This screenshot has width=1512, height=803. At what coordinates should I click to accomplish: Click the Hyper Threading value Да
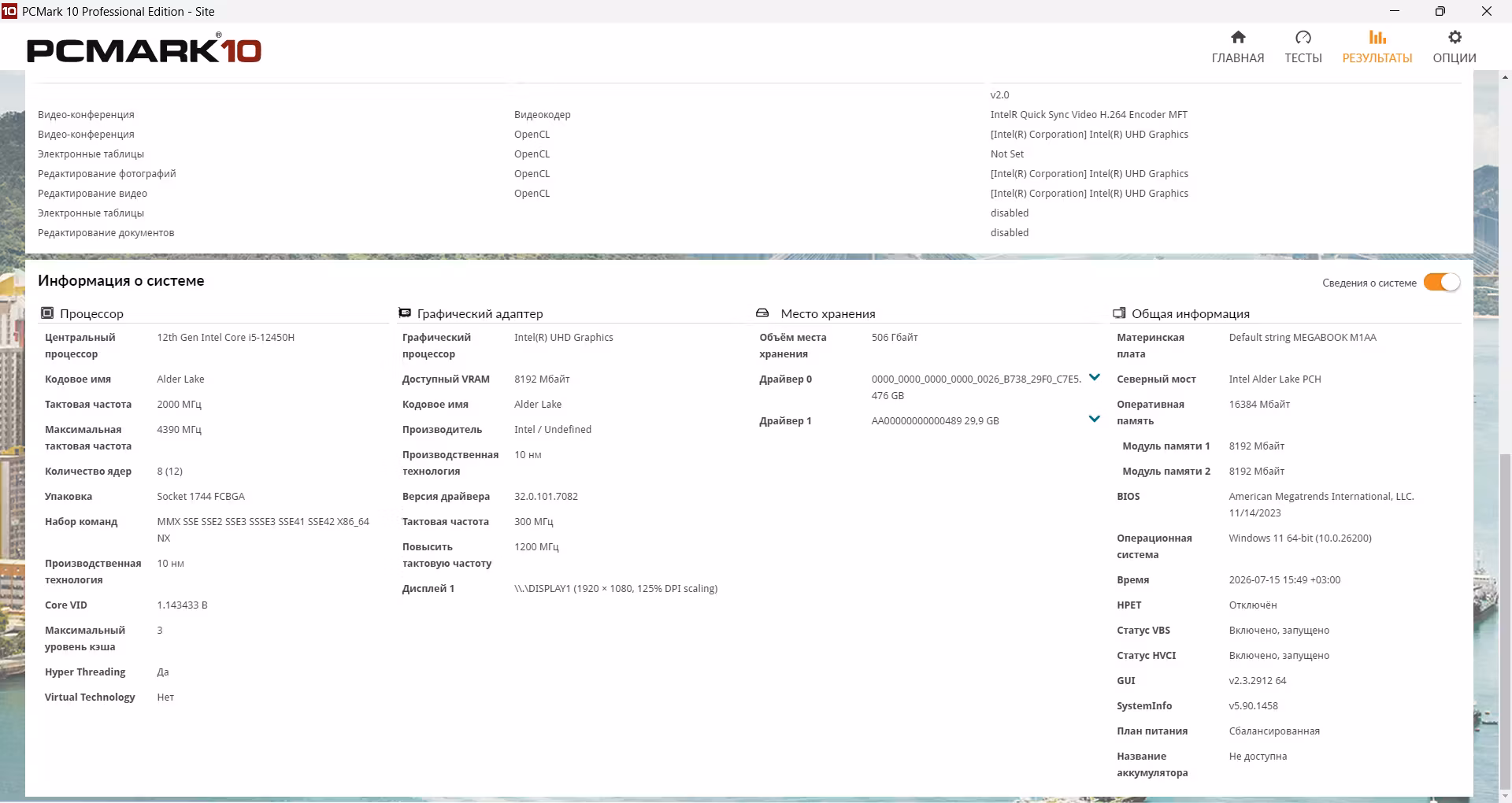pyautogui.click(x=163, y=672)
